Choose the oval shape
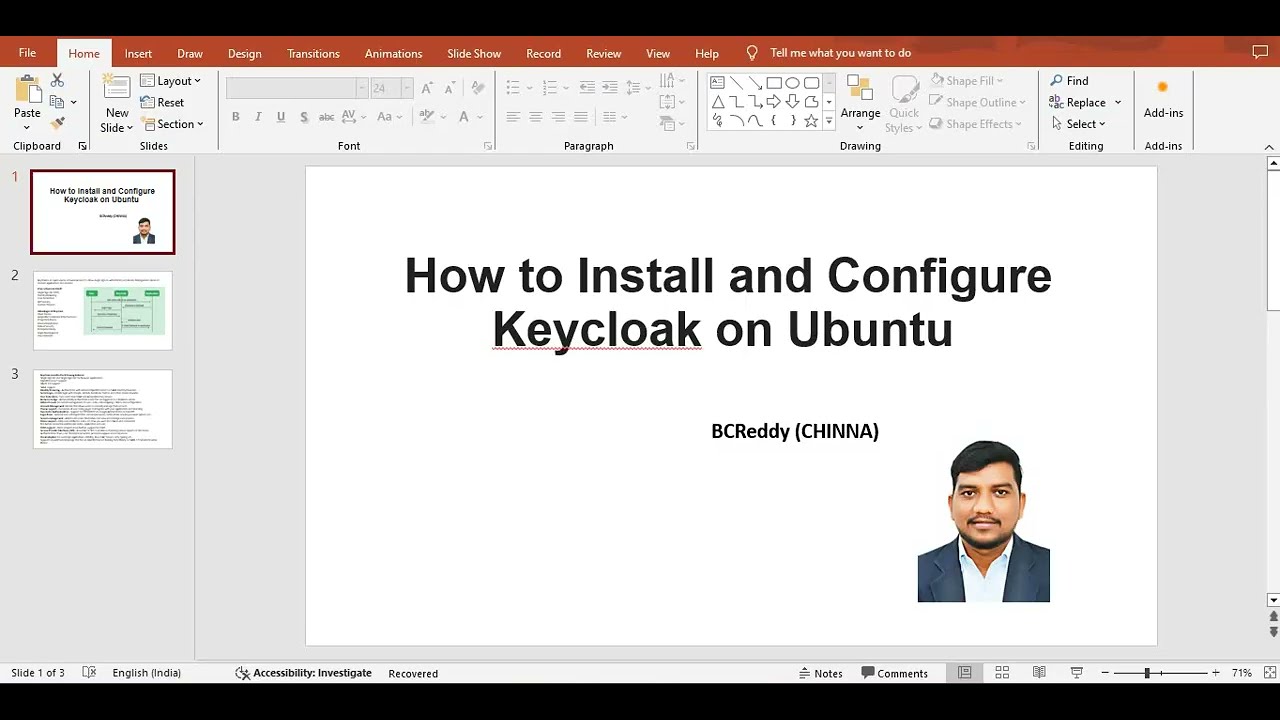Screen dimensions: 1280x720 click(792, 83)
